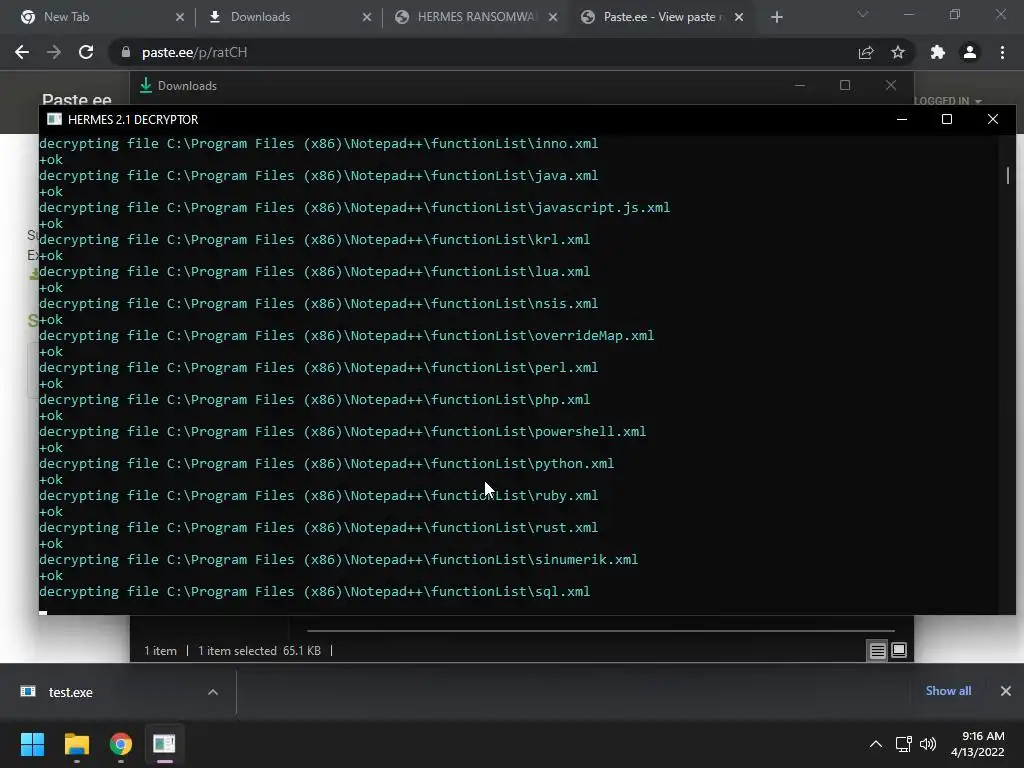The width and height of the screenshot is (1024, 768).
Task: Switch Downloads window to large icons view
Action: [899, 650]
